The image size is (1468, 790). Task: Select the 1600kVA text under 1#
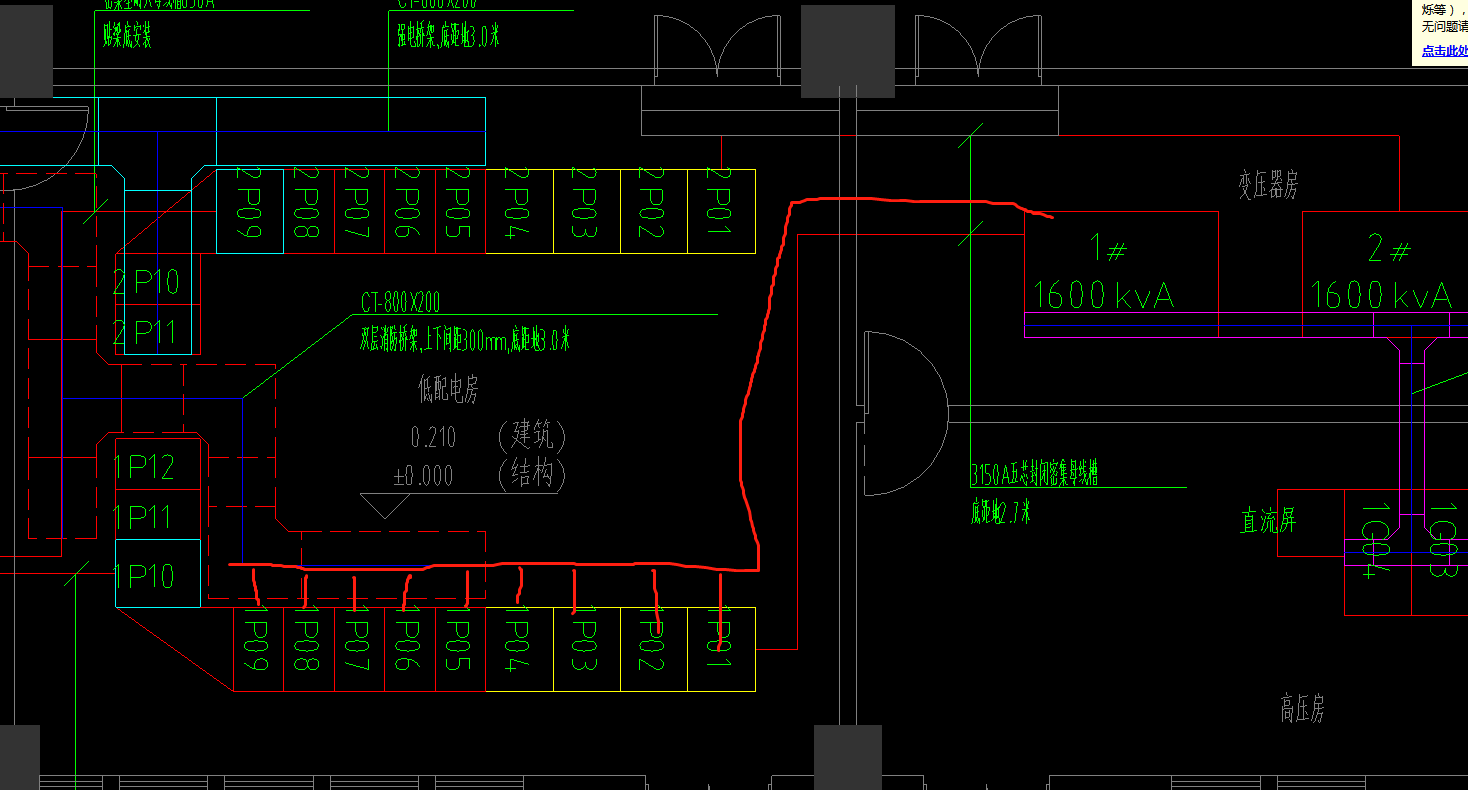pos(1103,295)
